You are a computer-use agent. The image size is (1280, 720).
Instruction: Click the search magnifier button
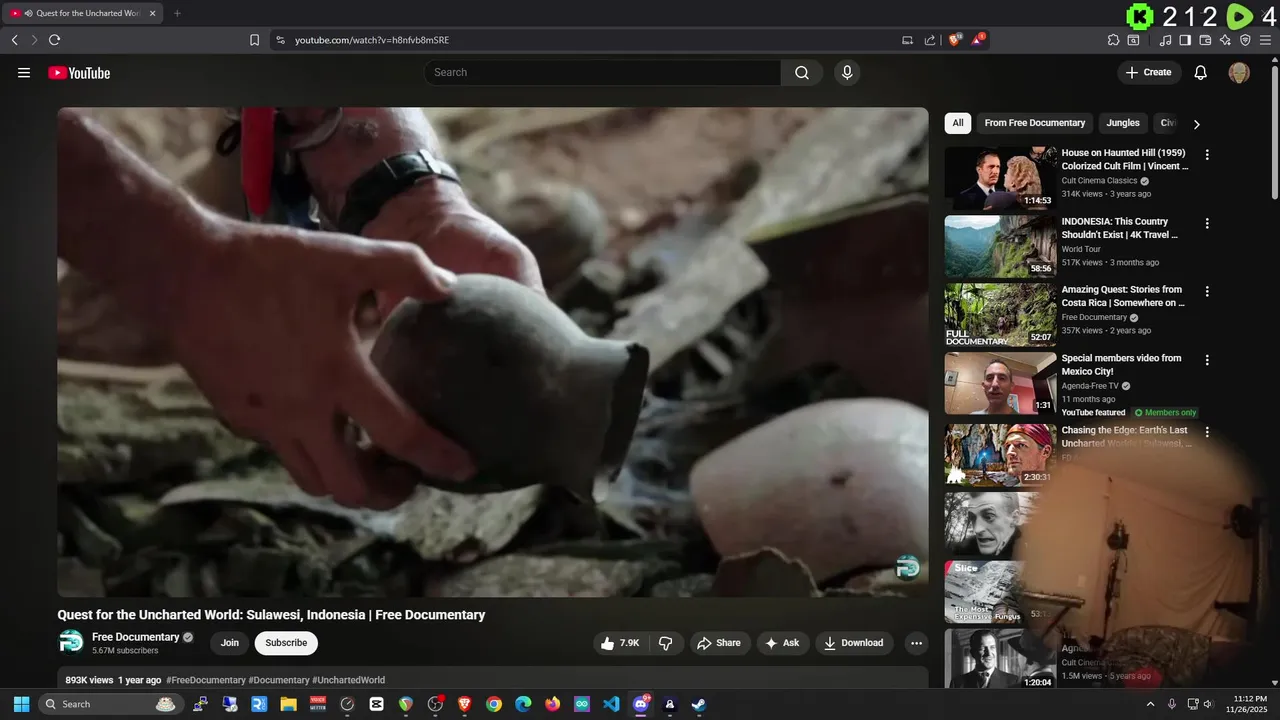click(802, 72)
